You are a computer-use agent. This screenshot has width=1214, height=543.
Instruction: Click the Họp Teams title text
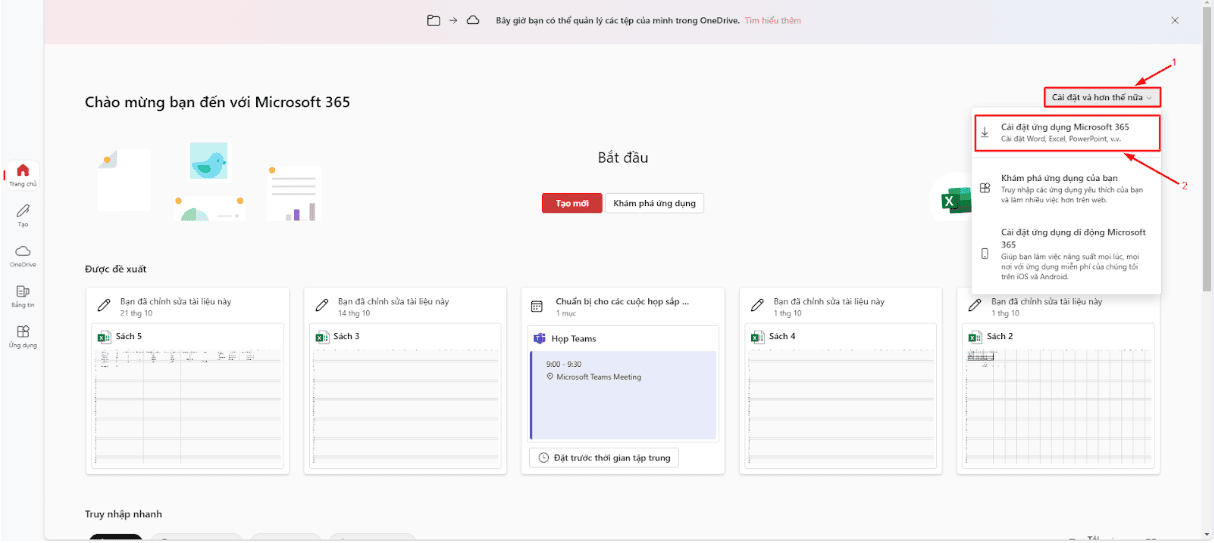point(574,339)
